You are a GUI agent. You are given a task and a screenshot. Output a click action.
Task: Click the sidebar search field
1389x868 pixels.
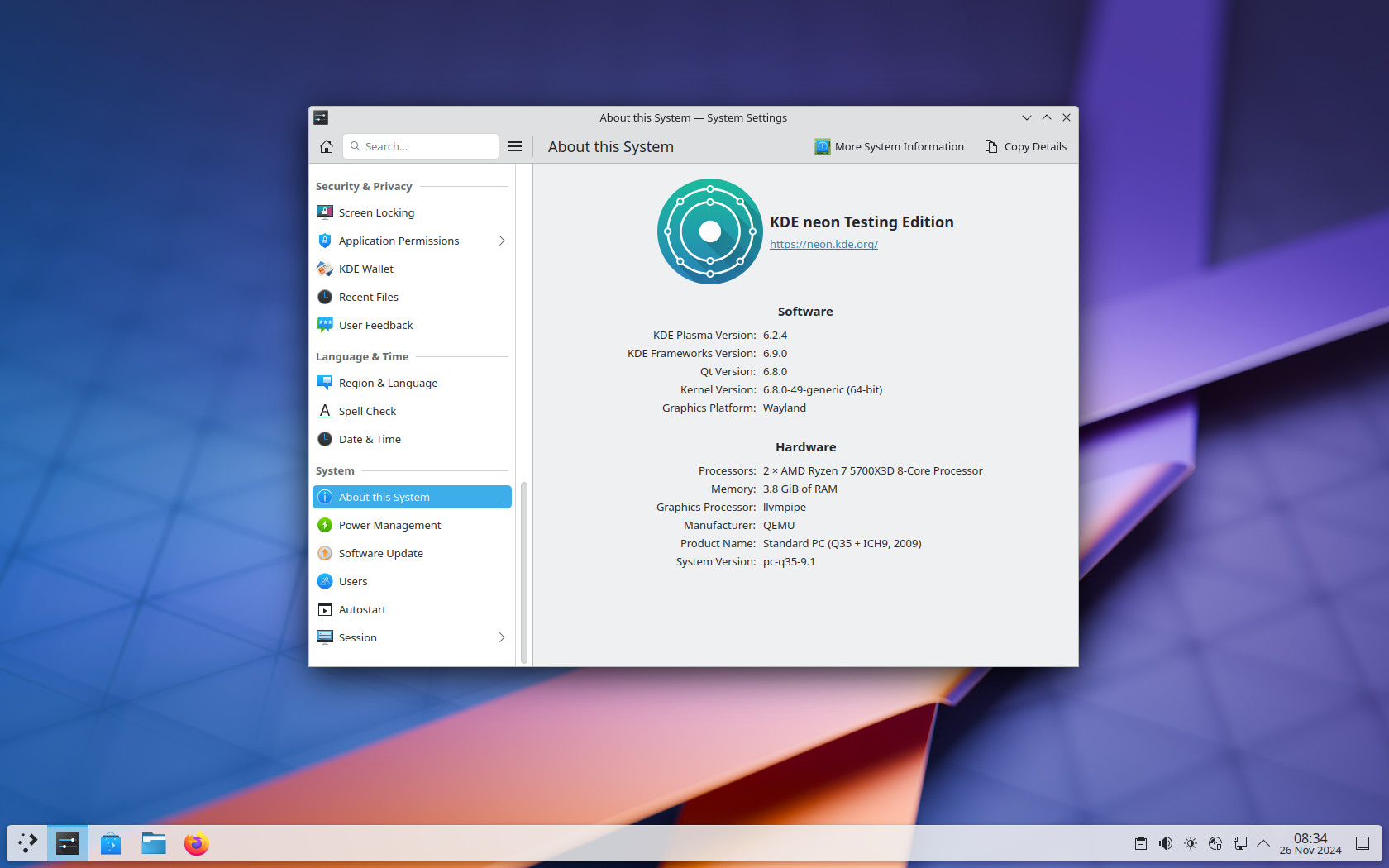coord(421,146)
